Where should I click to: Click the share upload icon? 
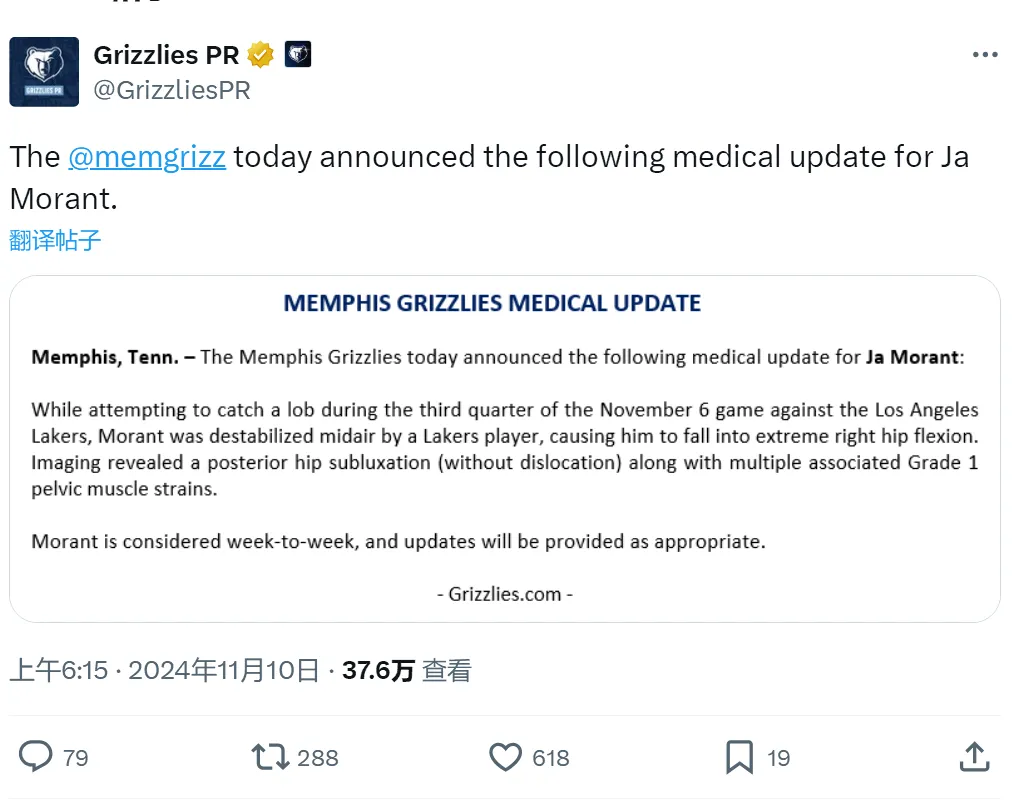point(974,757)
